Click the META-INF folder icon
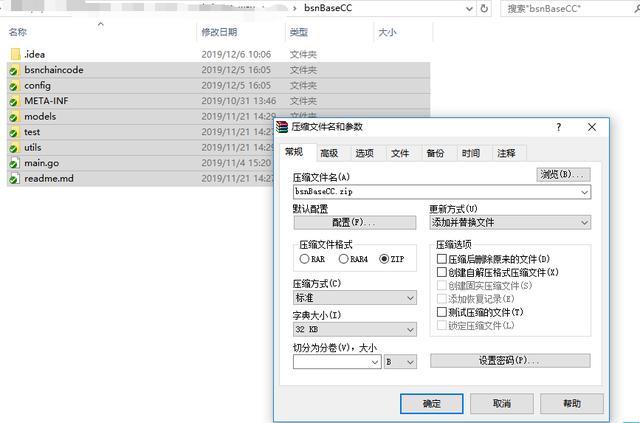The height and width of the screenshot is (423, 640). [x=14, y=101]
